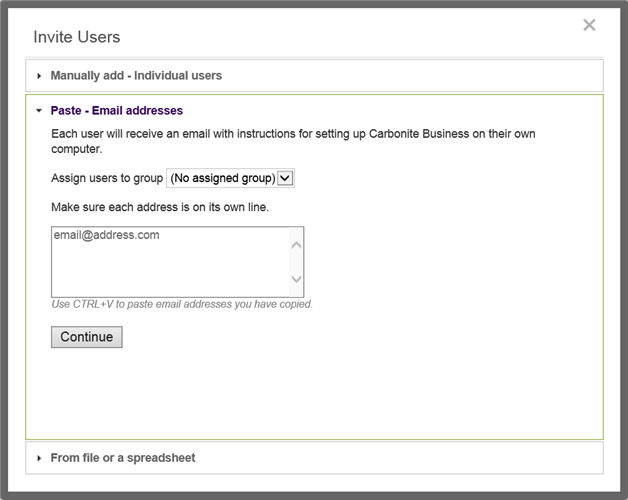Viewport: 628px width, 500px height.
Task: Click 'Make sure each address' instruction text
Action: 160,207
